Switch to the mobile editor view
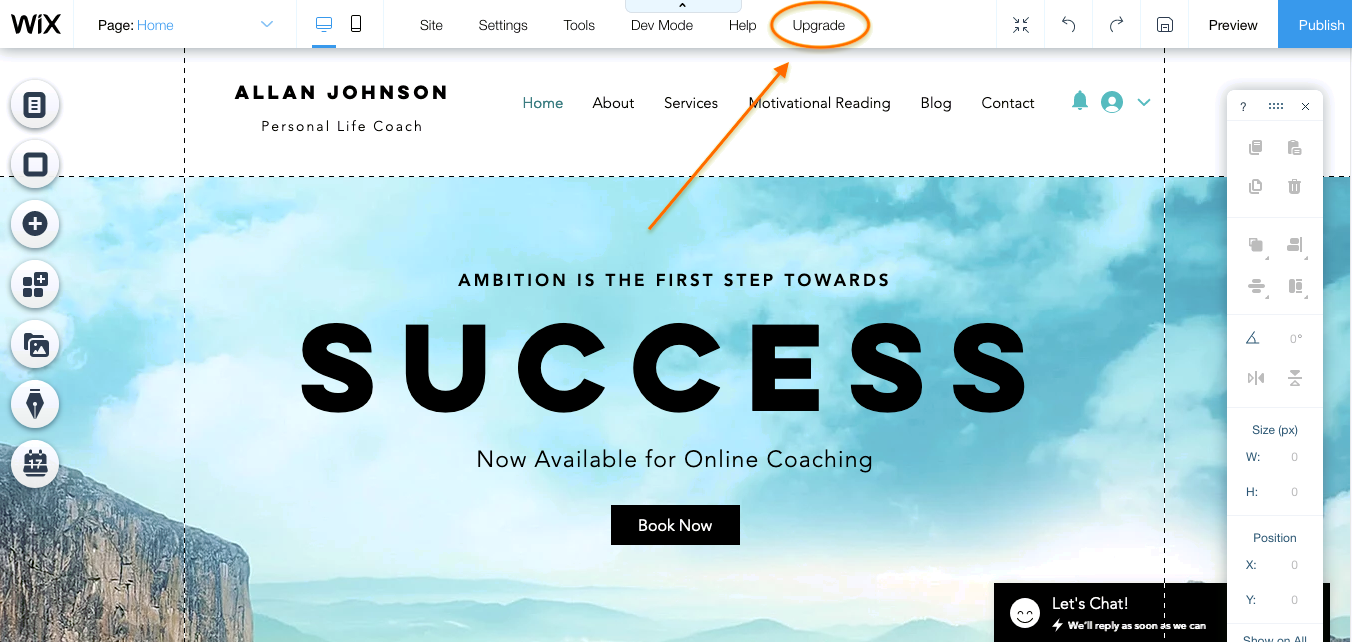Screen dimensions: 1352x642 (x=356, y=24)
